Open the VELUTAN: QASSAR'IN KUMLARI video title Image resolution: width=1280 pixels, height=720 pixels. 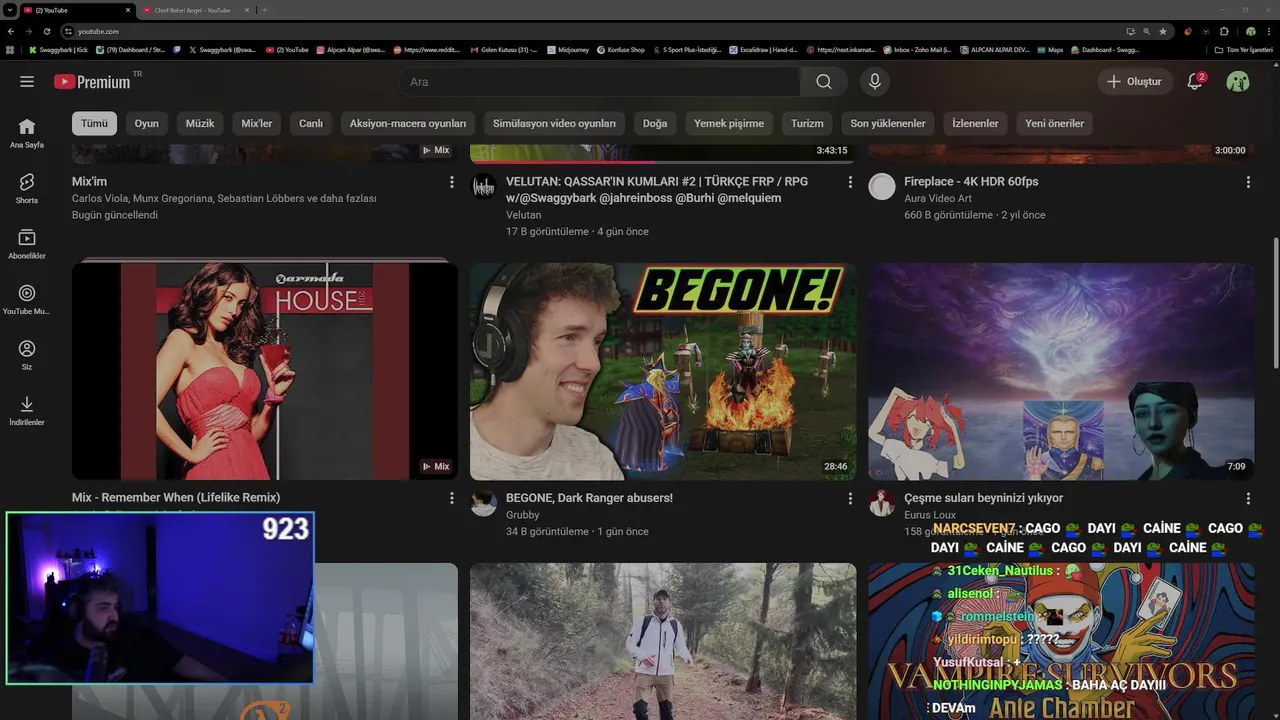click(657, 190)
